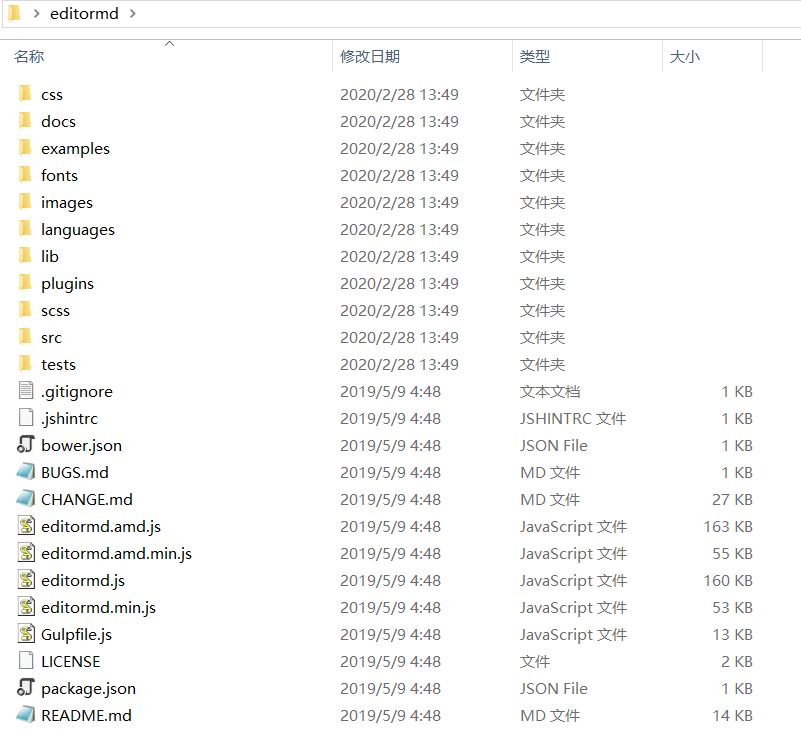Click the editormd.min.js script icon
Screen dimensions: 801x733
tap(26, 607)
